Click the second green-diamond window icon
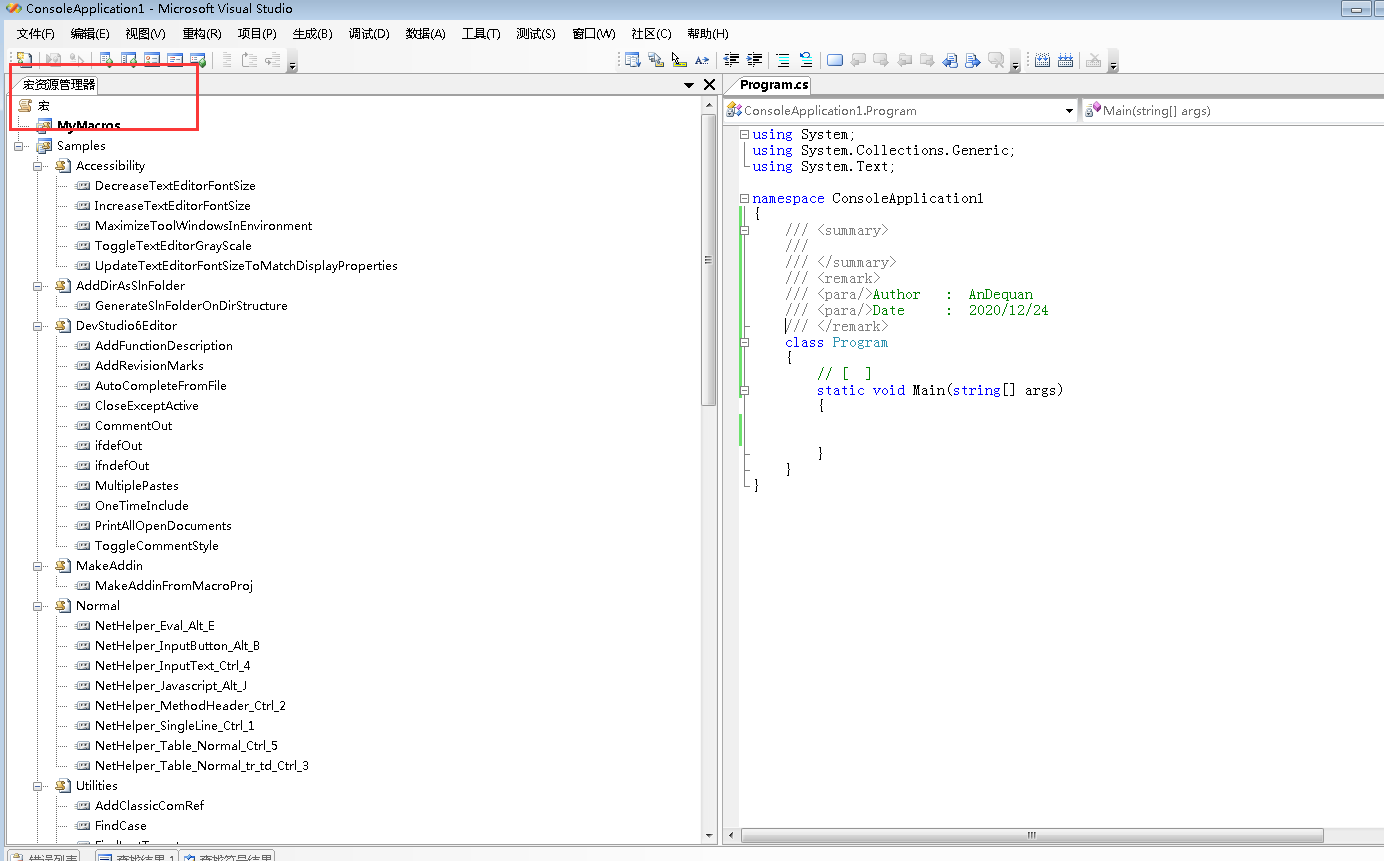This screenshot has width=1384, height=861. 128,60
